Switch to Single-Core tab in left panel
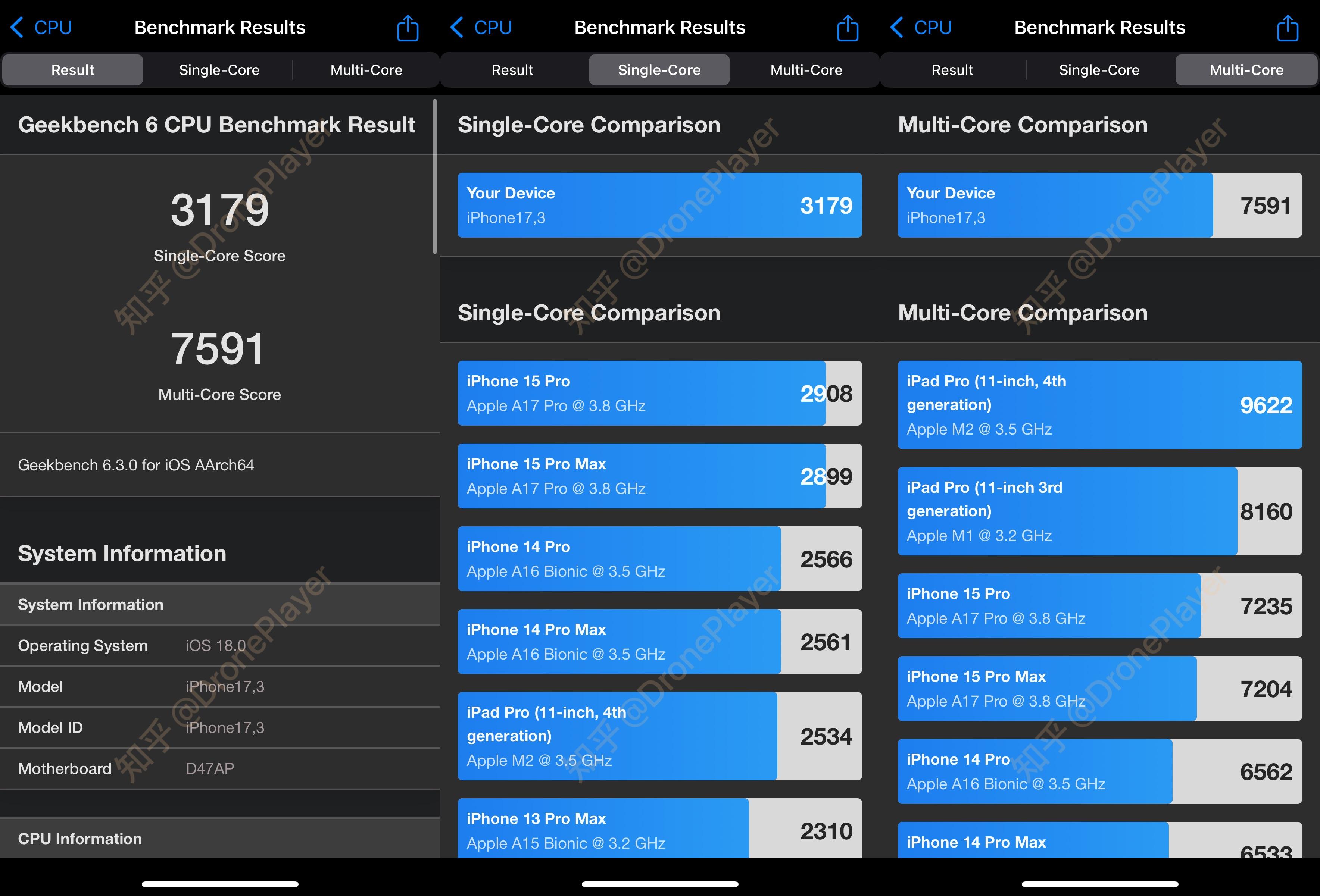Viewport: 1320px width, 896px height. 219,70
